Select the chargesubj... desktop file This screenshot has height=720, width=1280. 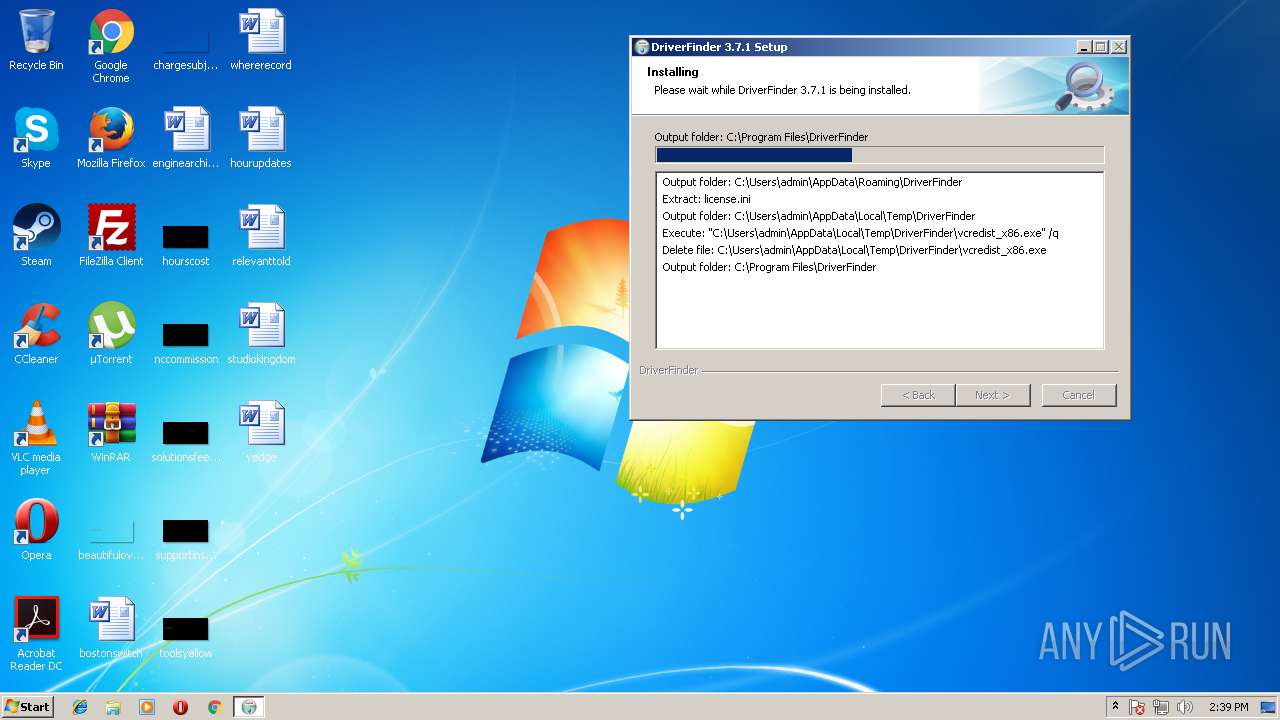pyautogui.click(x=185, y=46)
